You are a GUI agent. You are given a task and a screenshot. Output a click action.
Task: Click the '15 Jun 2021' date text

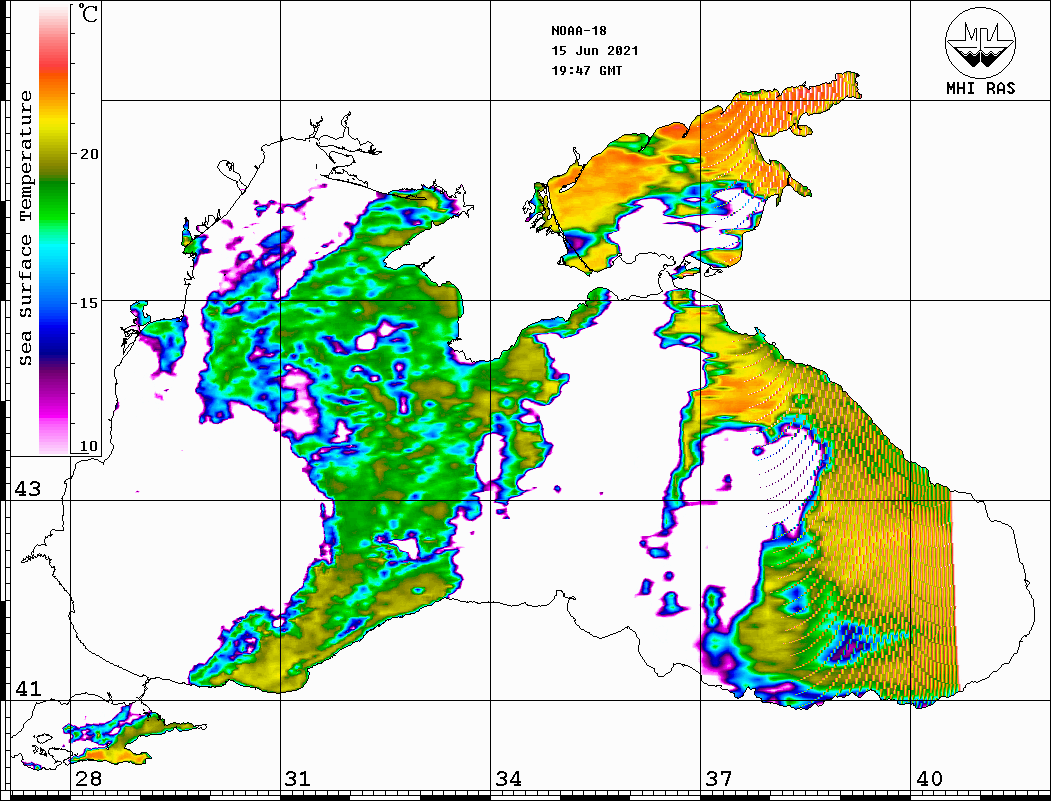(x=595, y=51)
